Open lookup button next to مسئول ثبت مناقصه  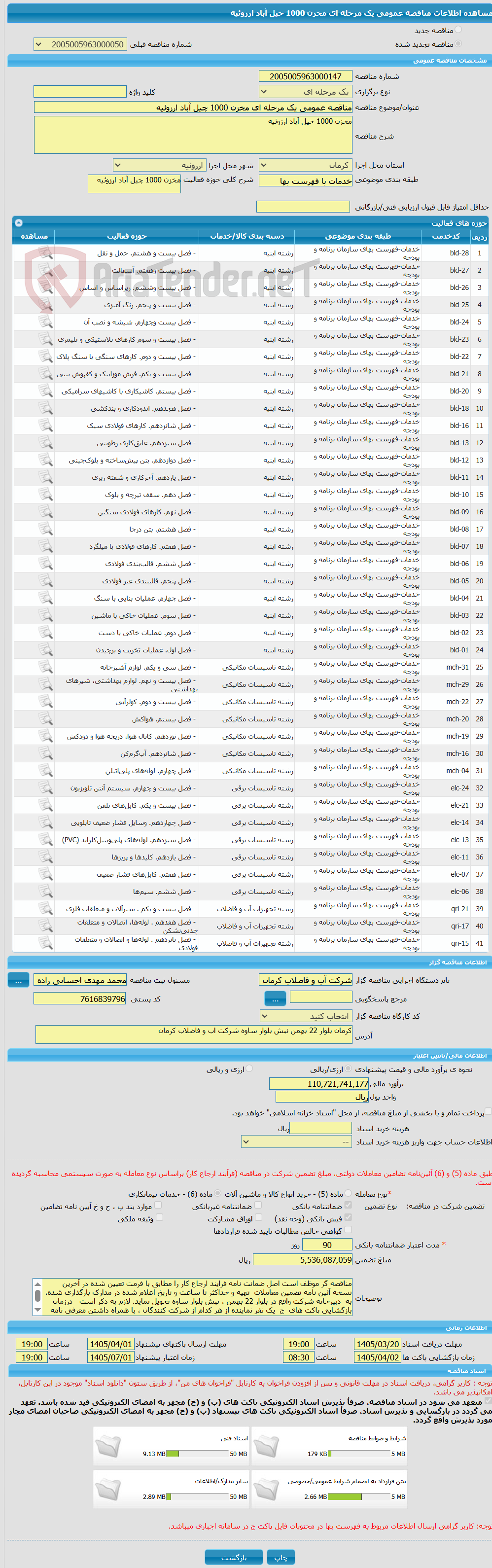tap(18, 981)
